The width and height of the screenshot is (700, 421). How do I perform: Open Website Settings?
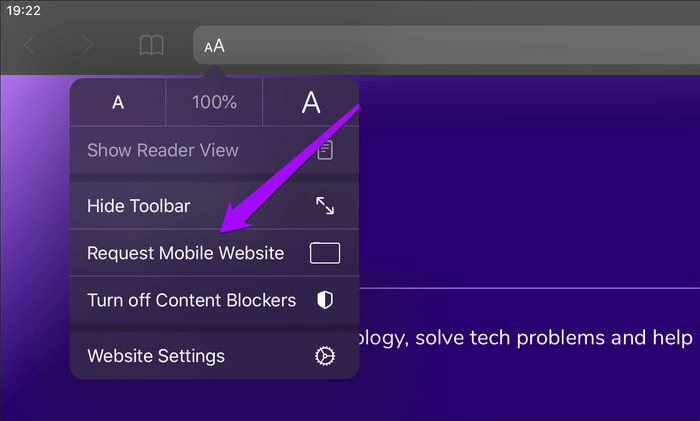(214, 356)
